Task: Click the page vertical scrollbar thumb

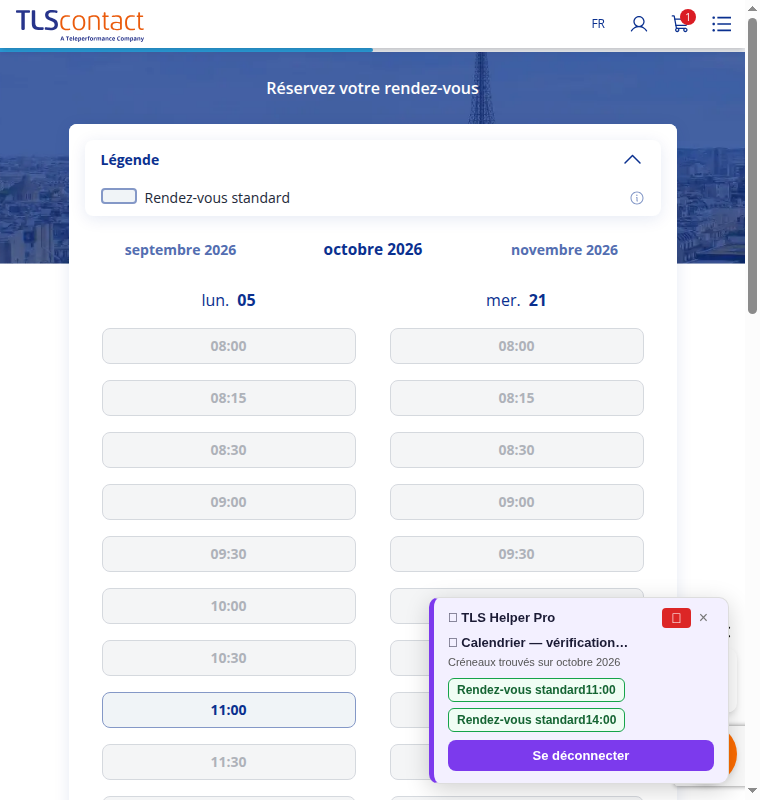Action: tap(752, 166)
